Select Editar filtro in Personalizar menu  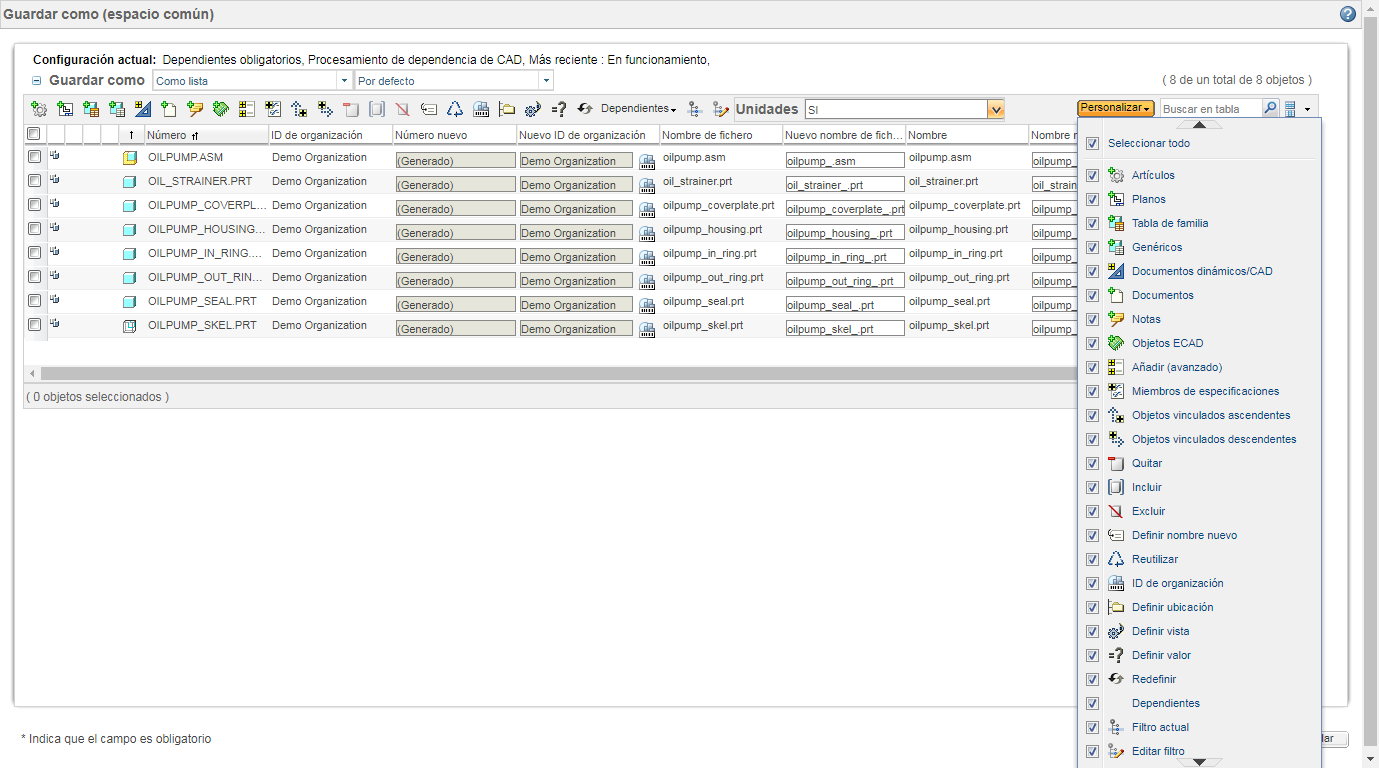(x=1158, y=751)
